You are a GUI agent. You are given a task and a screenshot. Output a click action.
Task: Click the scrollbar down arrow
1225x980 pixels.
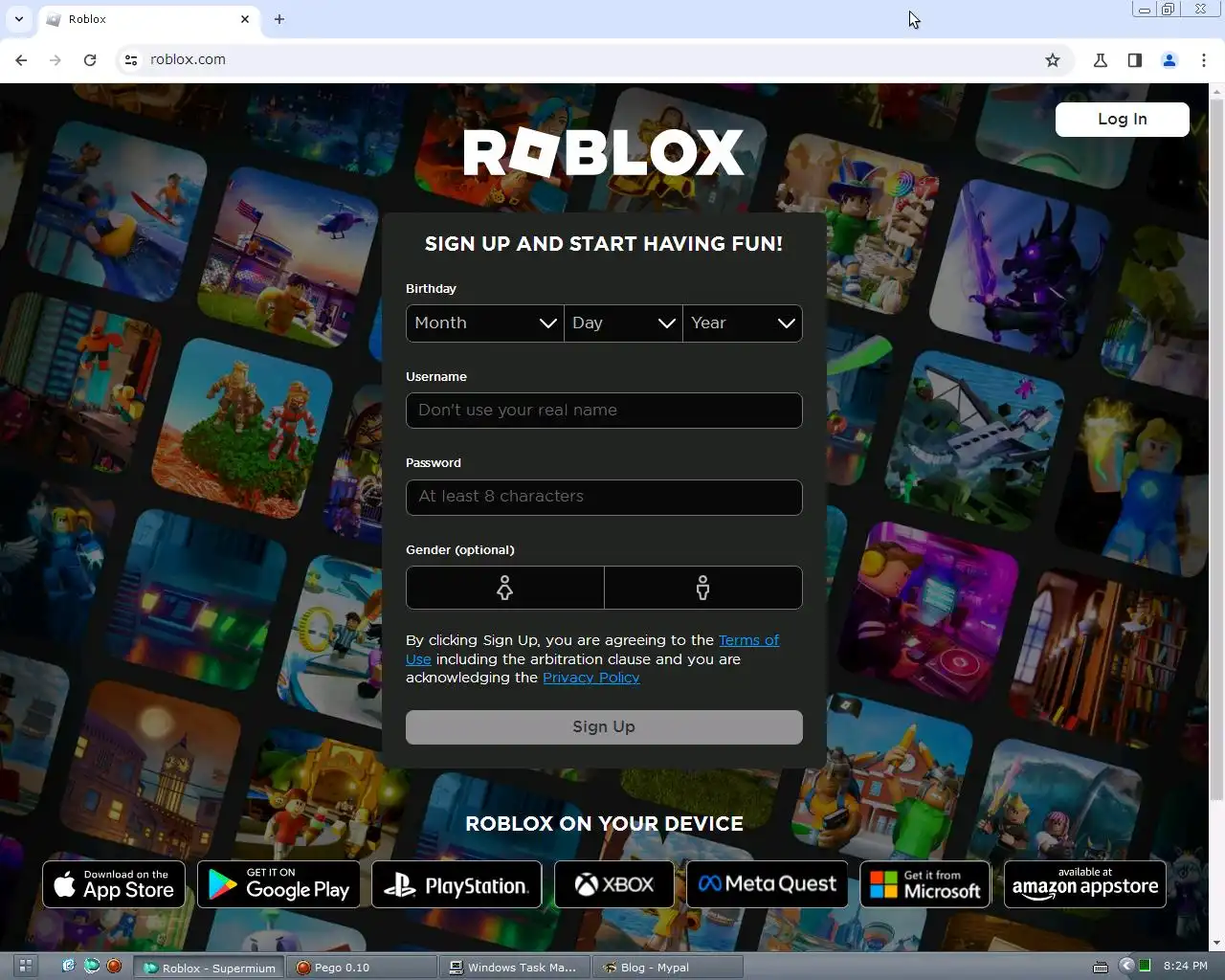[x=1217, y=944]
